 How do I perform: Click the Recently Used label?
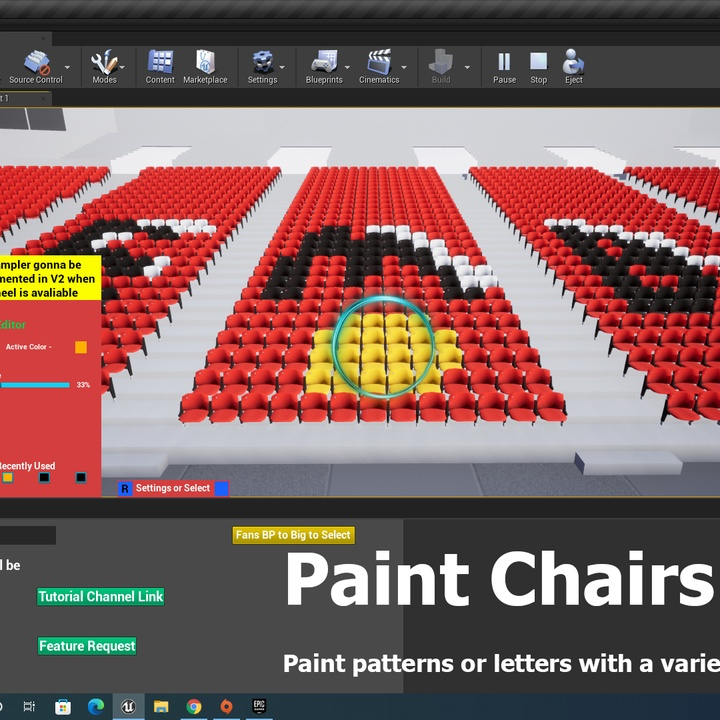[27, 466]
